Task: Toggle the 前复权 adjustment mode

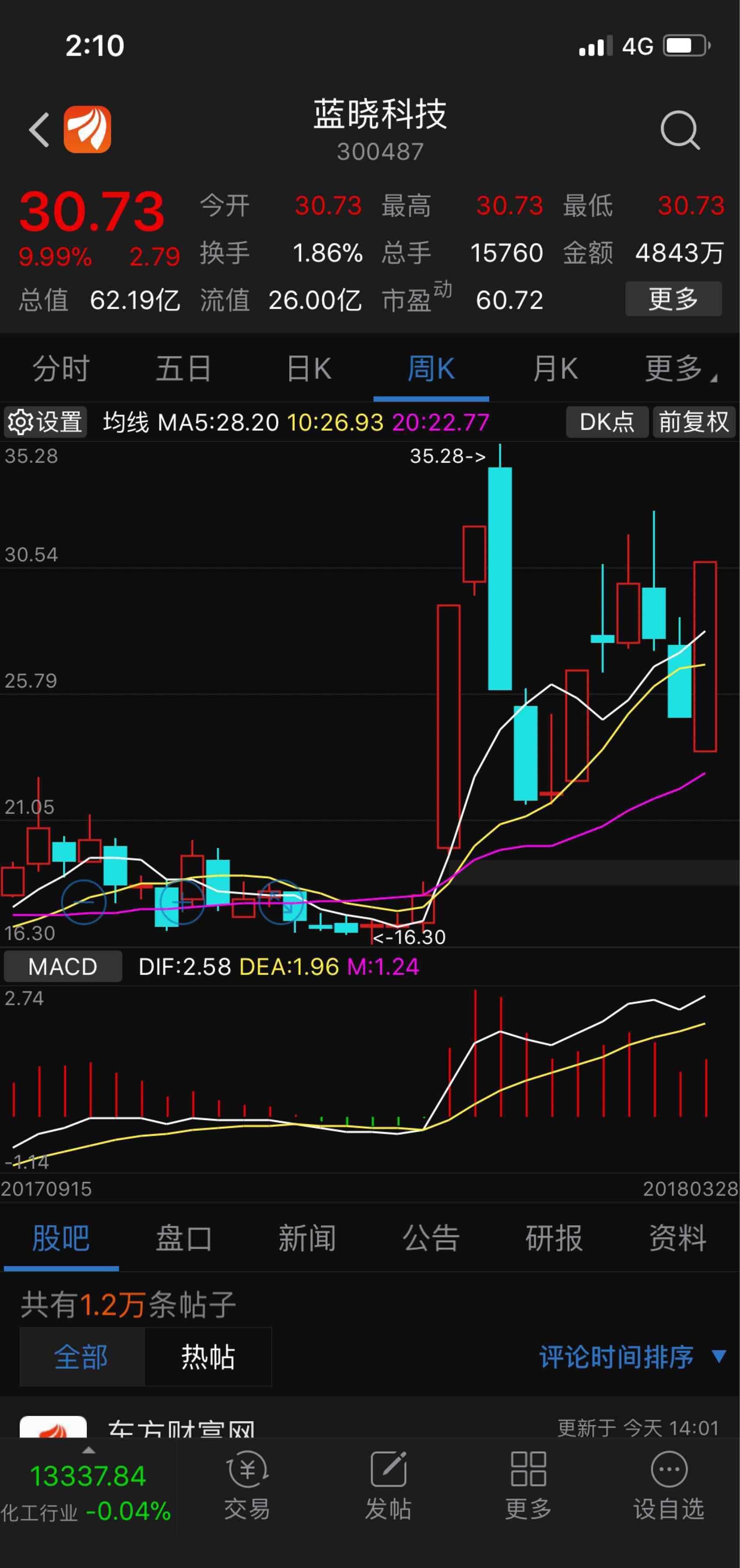Action: pyautogui.click(x=694, y=422)
